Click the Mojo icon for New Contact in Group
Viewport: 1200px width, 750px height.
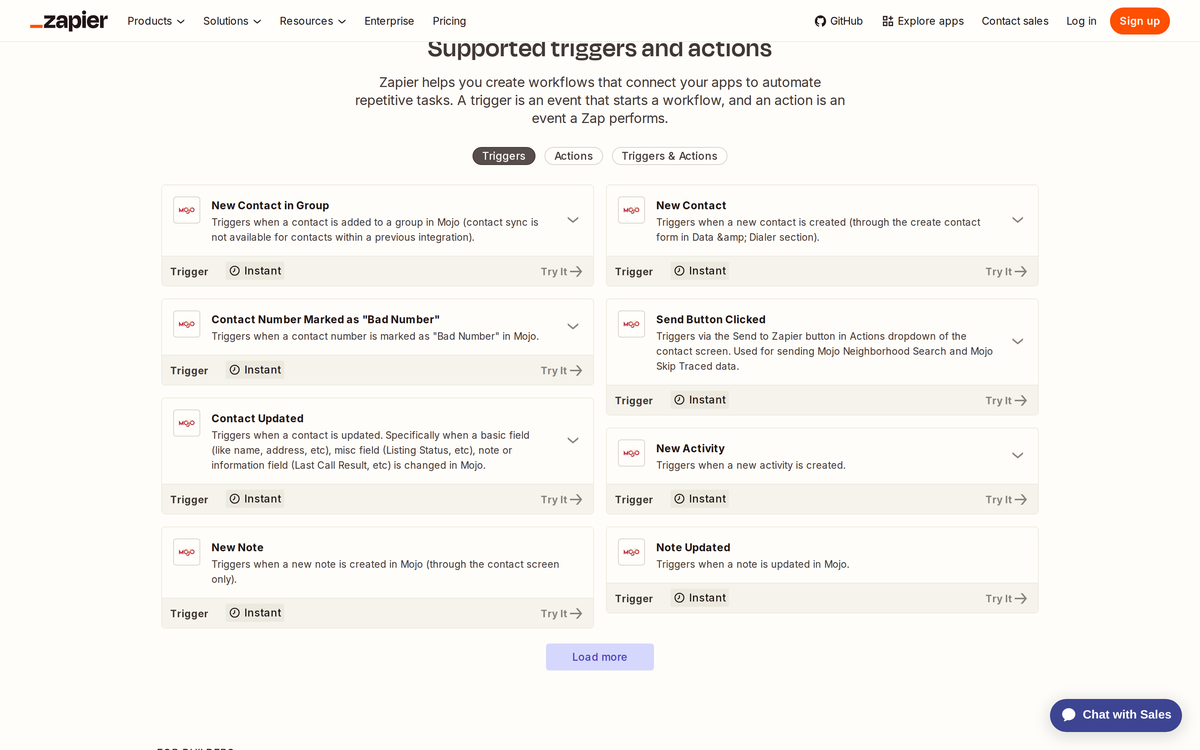(x=186, y=210)
